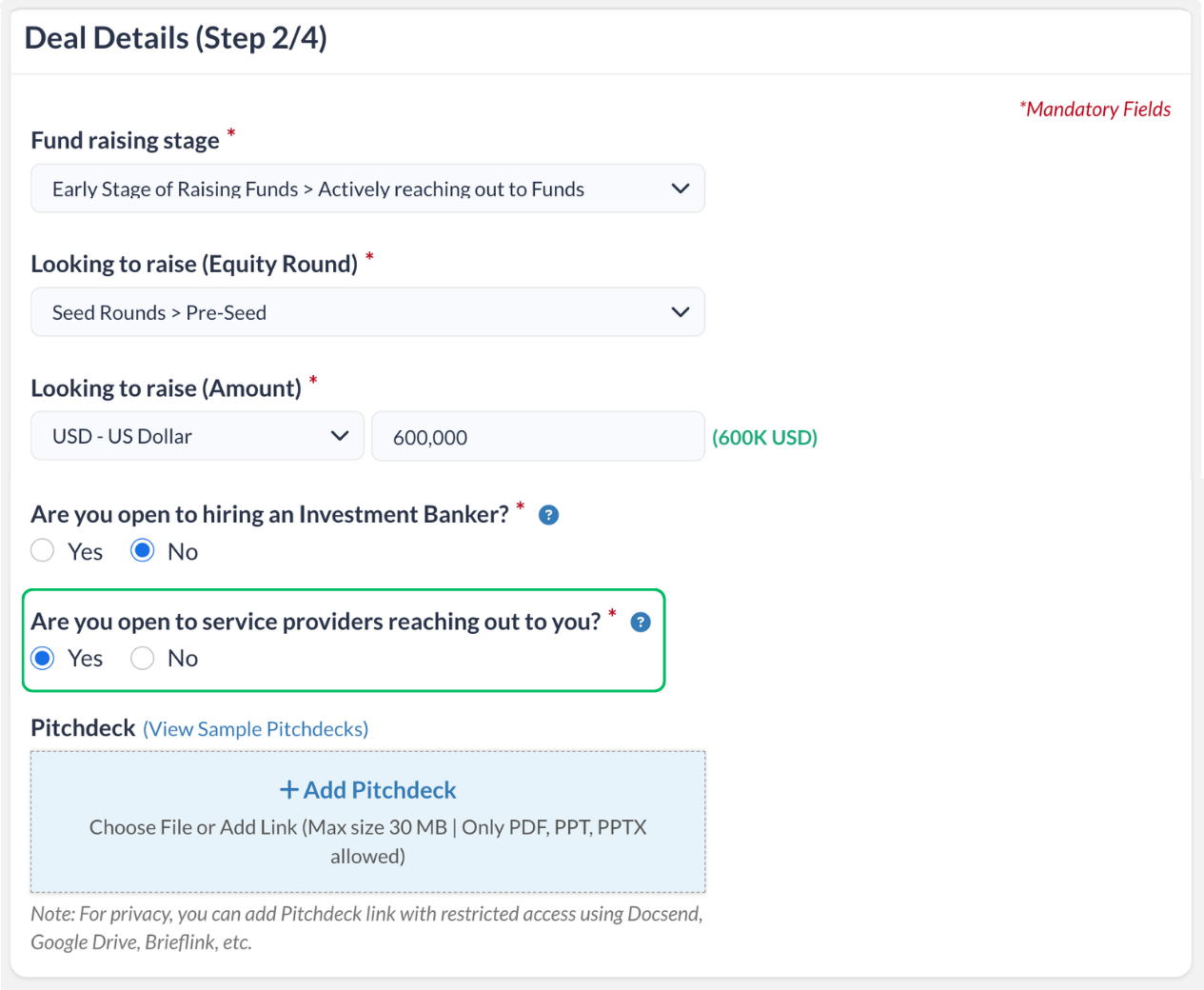Click help icon beside service providers question
The height and width of the screenshot is (990, 1204).
click(x=641, y=623)
